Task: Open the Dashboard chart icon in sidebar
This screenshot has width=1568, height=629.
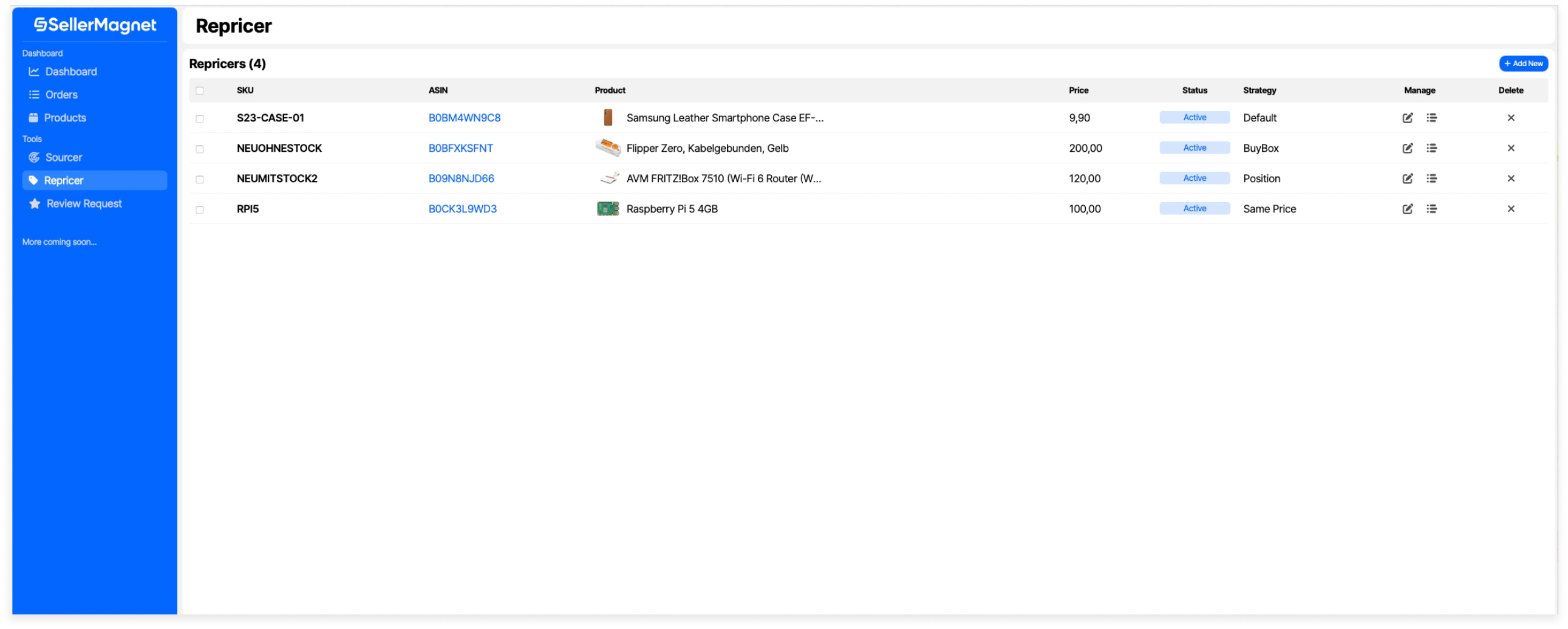Action: click(34, 72)
